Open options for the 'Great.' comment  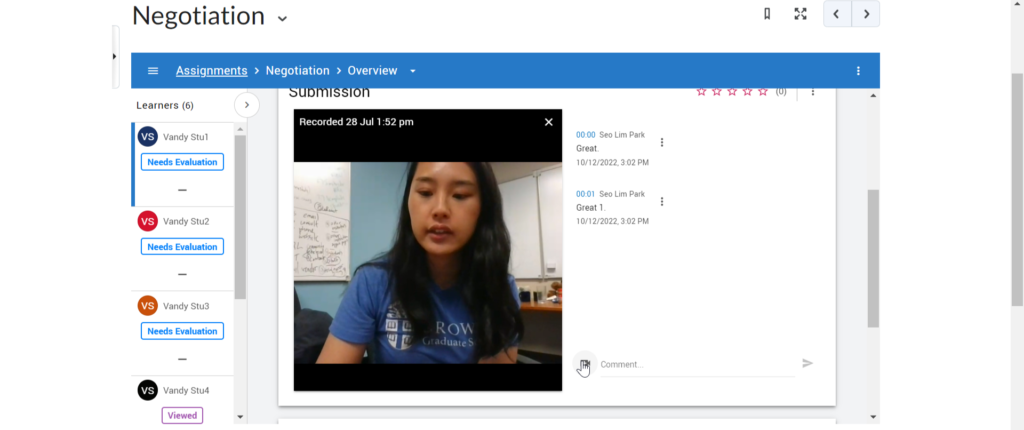click(662, 142)
